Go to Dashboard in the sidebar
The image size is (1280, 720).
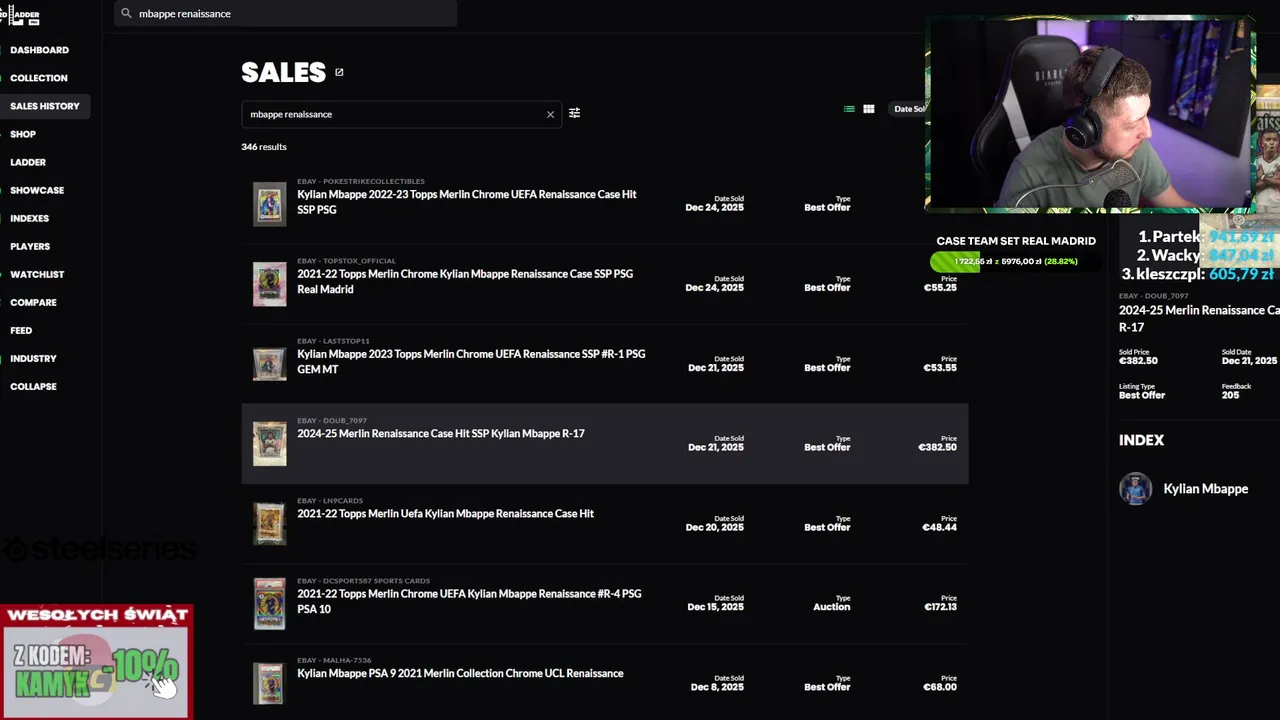click(x=39, y=50)
